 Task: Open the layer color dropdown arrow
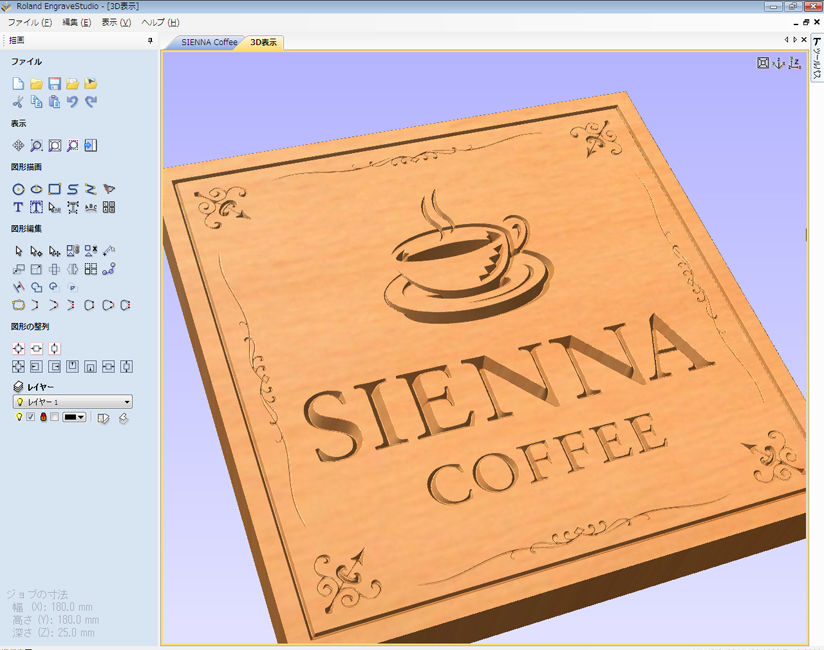pos(81,417)
